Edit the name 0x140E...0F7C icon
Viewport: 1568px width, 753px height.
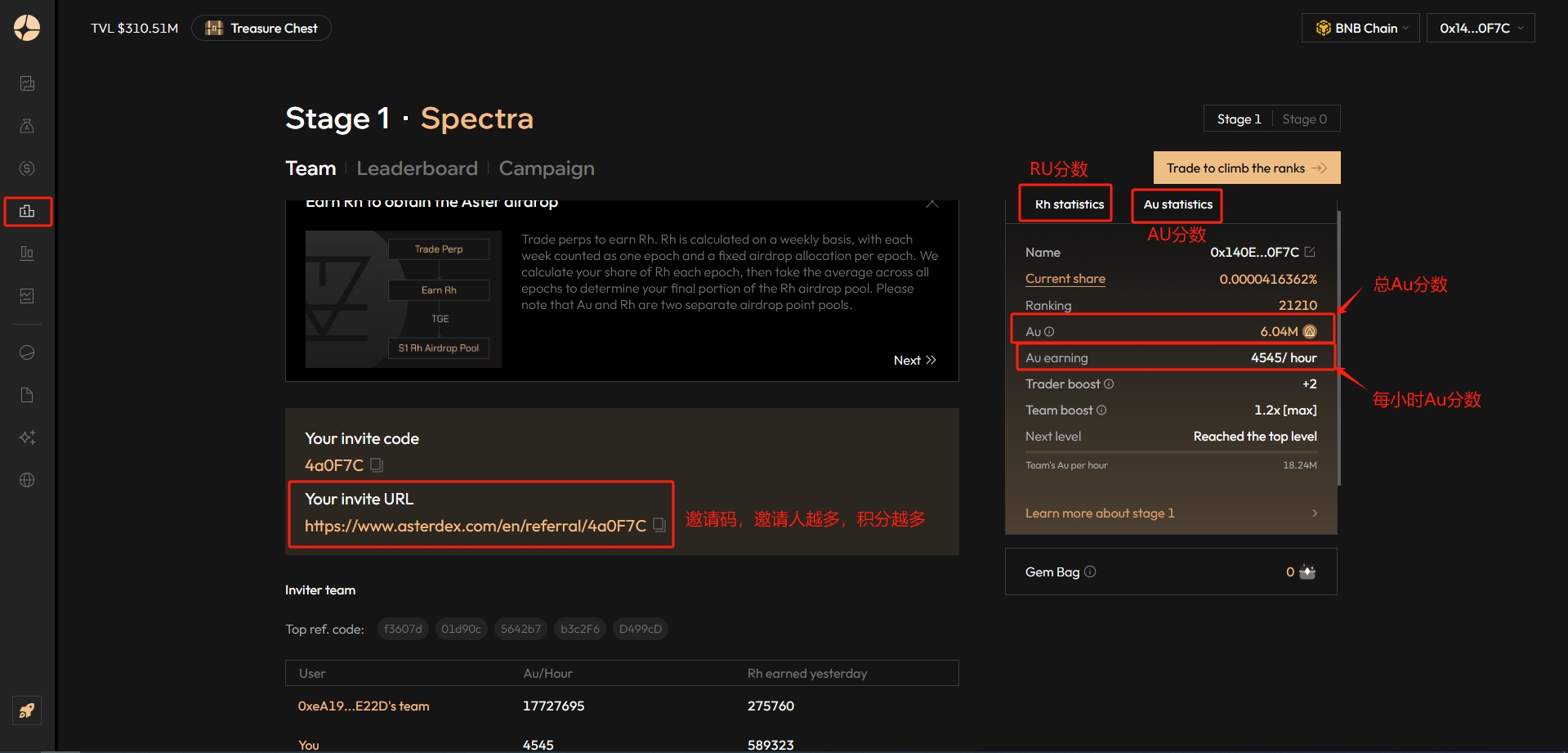pos(1310,252)
